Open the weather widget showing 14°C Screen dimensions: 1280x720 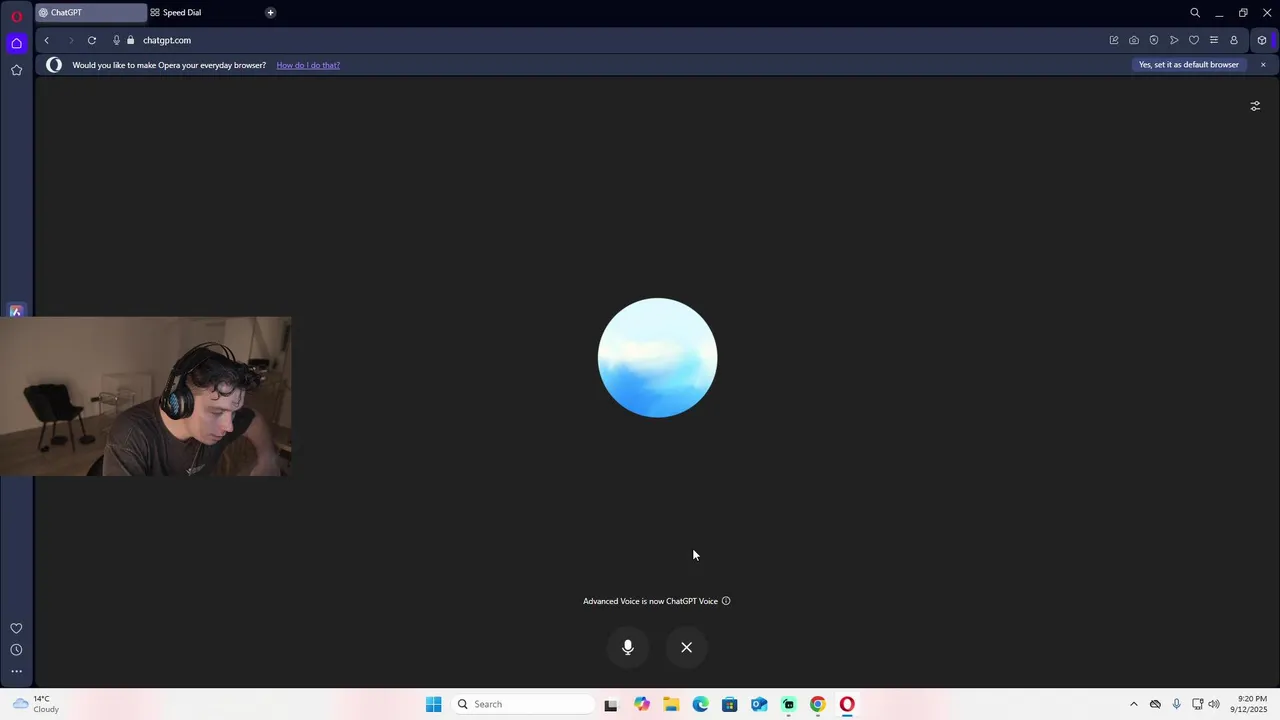(x=36, y=704)
